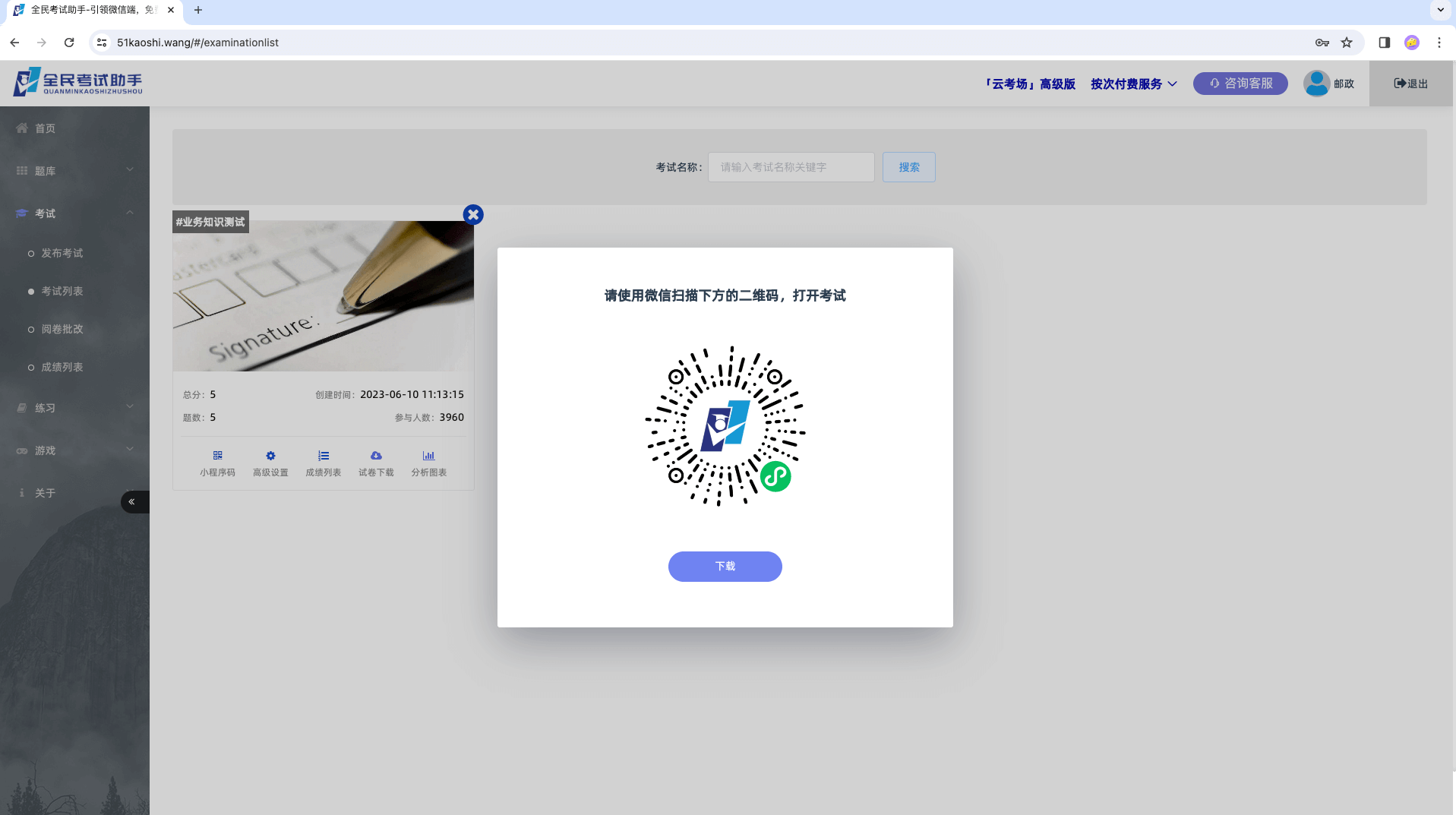Focus the 考试名称 keyword input field

[x=791, y=167]
